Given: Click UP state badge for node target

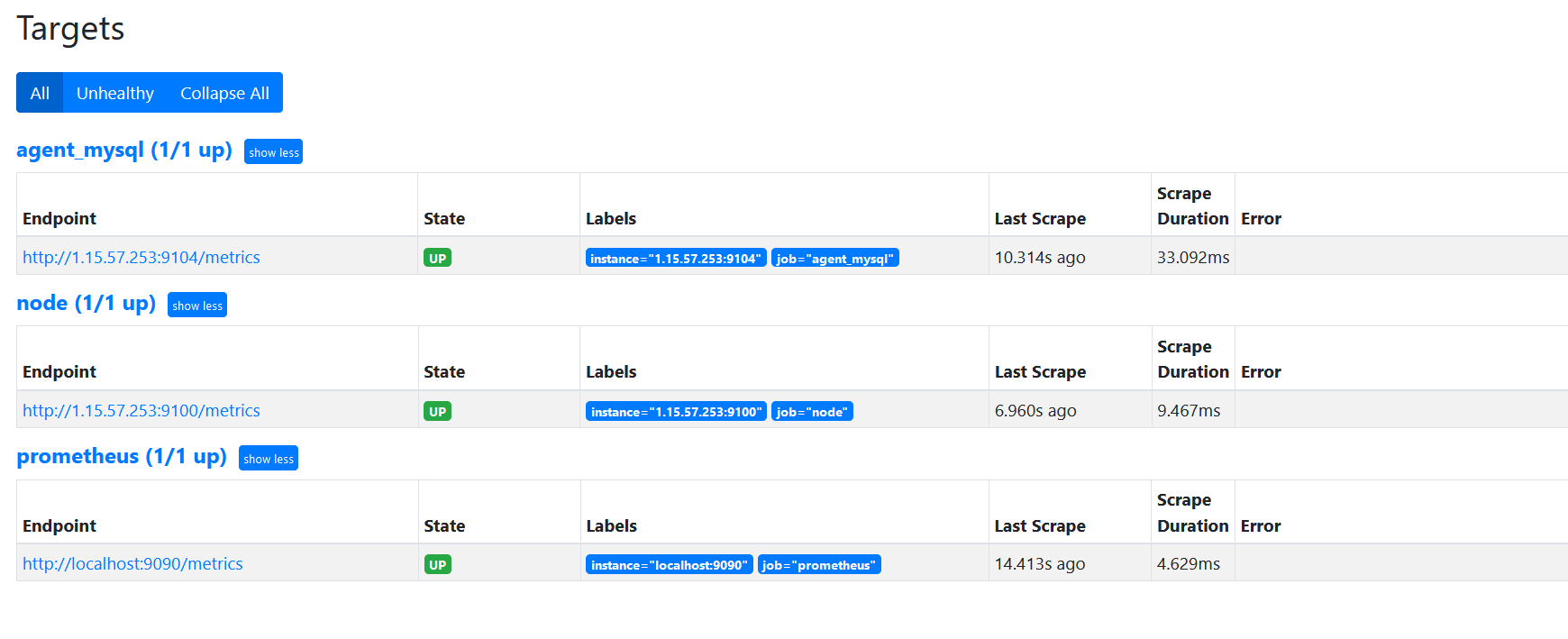Looking at the screenshot, I should click(x=437, y=411).
